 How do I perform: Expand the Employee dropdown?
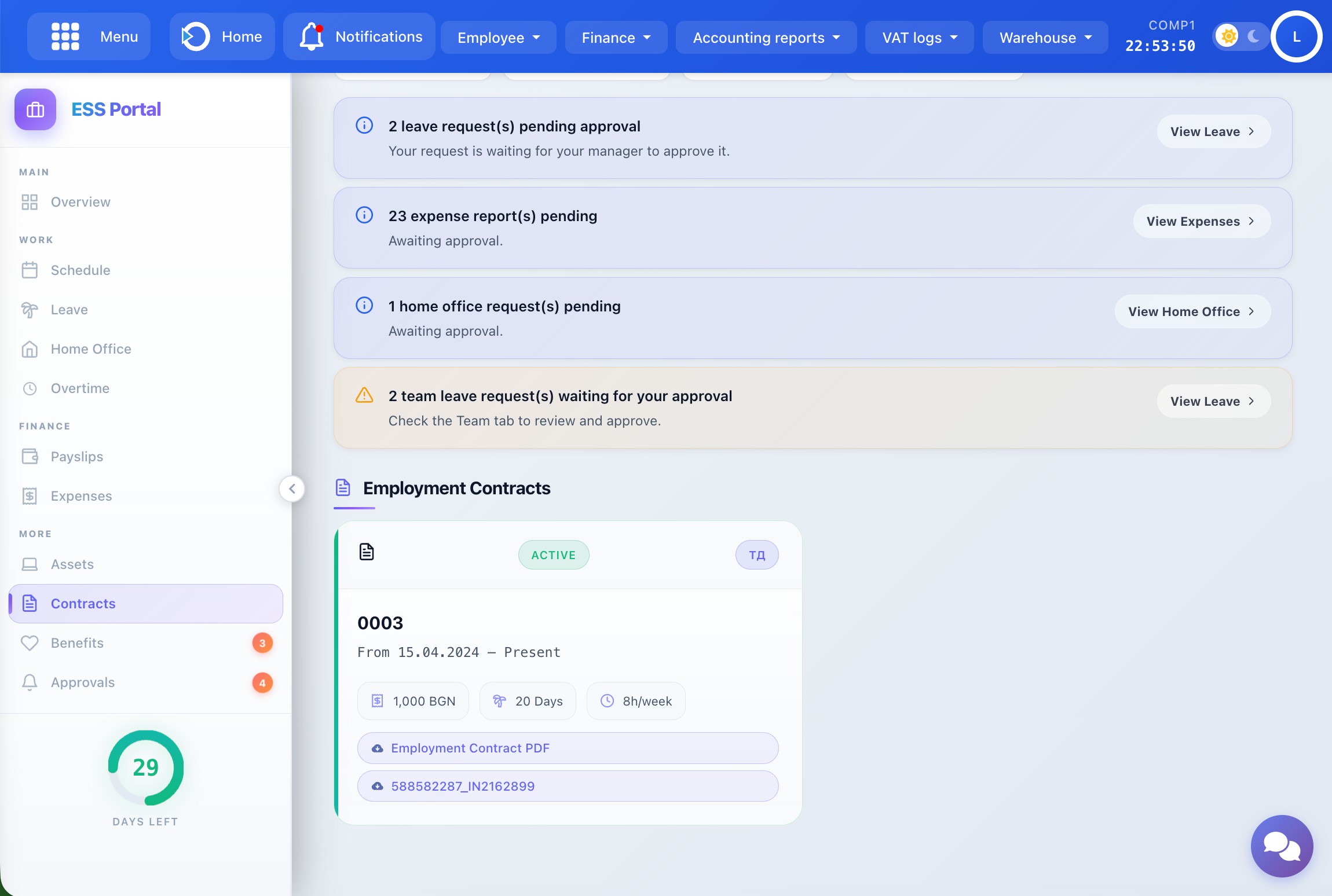(498, 38)
